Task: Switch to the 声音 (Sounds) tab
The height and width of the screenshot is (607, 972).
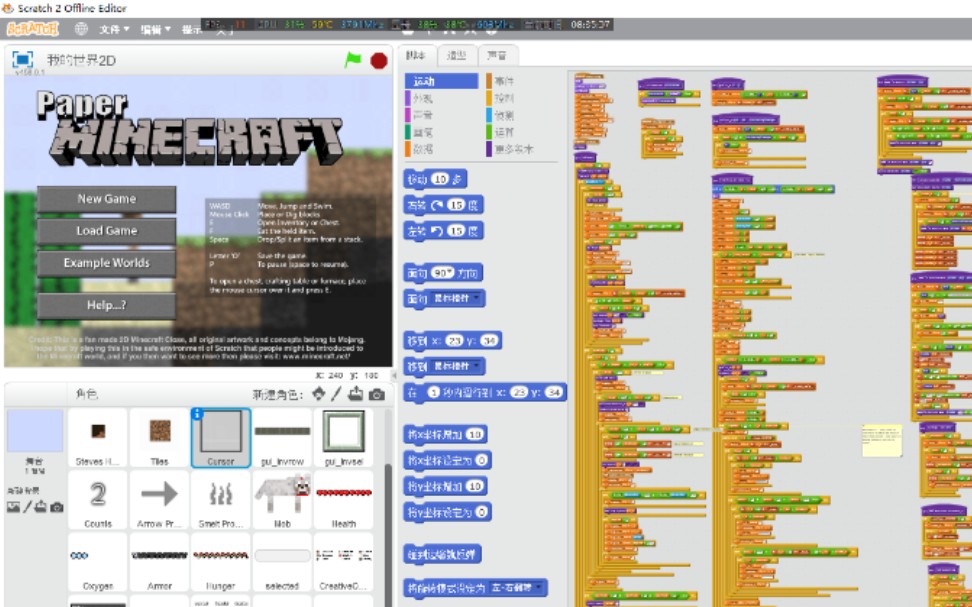Action: point(497,56)
